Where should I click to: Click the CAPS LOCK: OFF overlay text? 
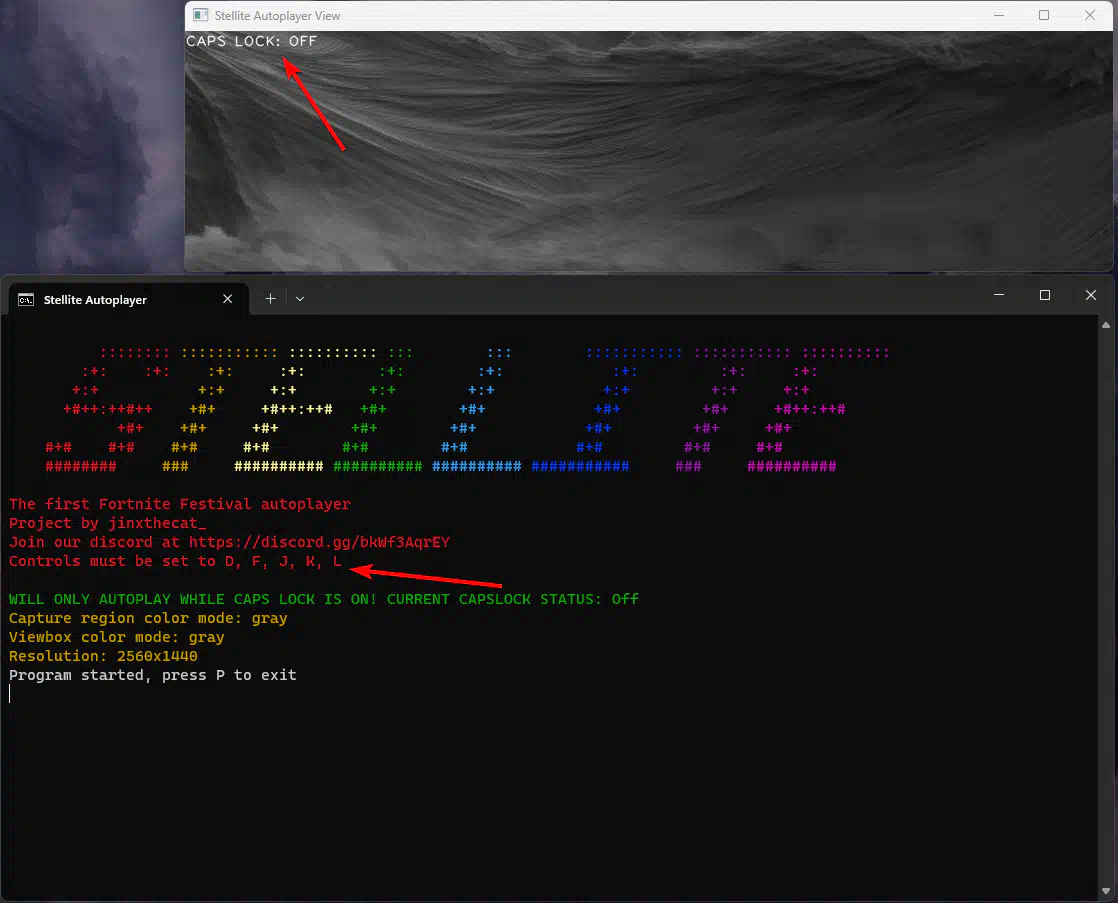(x=251, y=41)
